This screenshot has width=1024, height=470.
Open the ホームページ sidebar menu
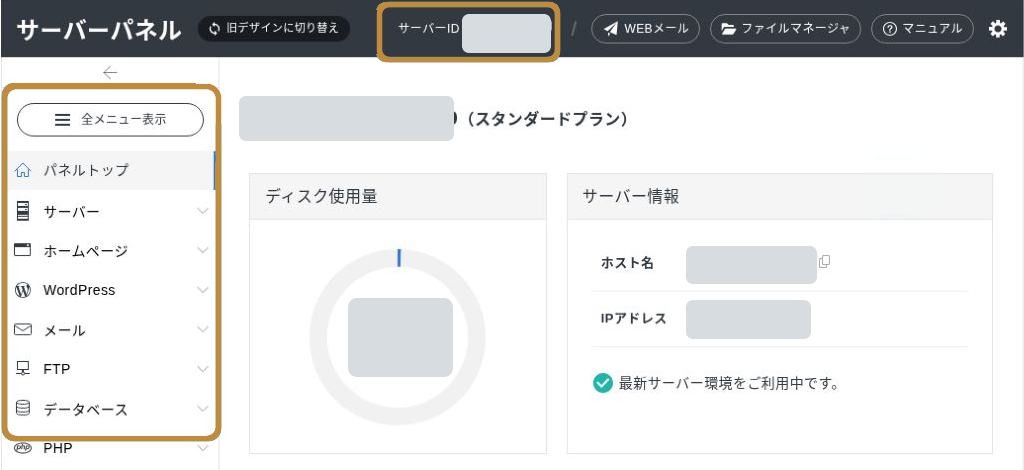coord(110,250)
